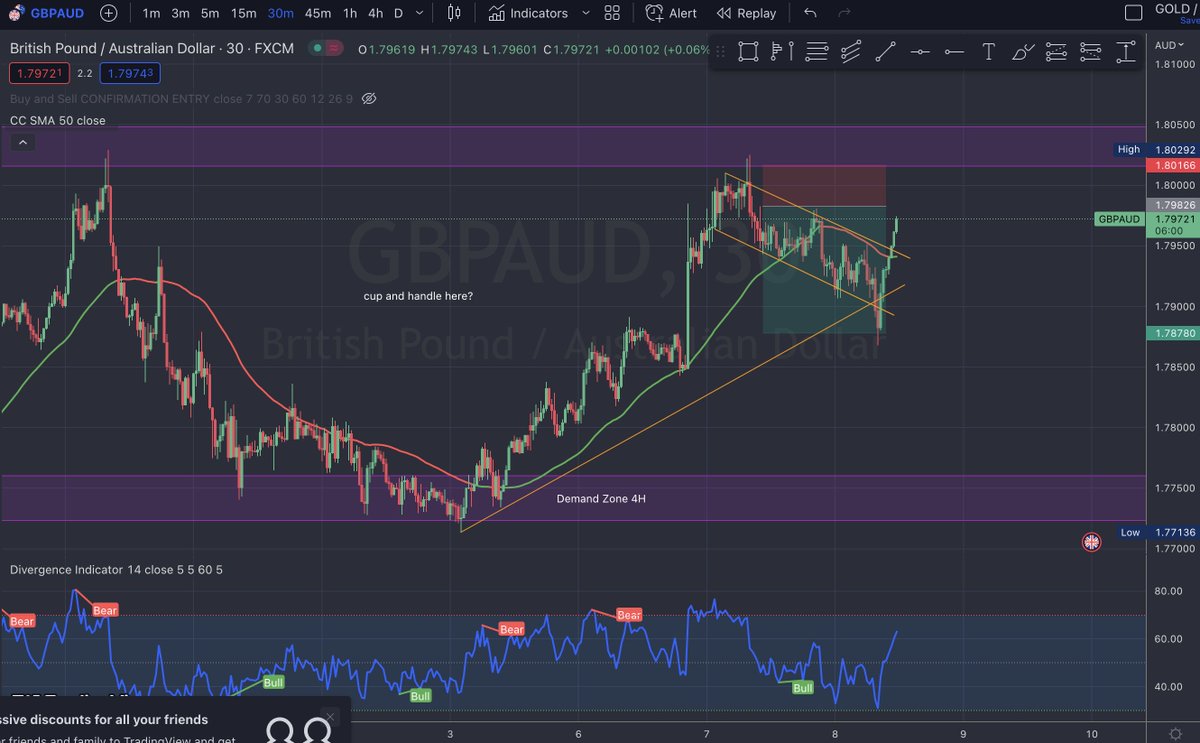Create an Alert

point(671,13)
